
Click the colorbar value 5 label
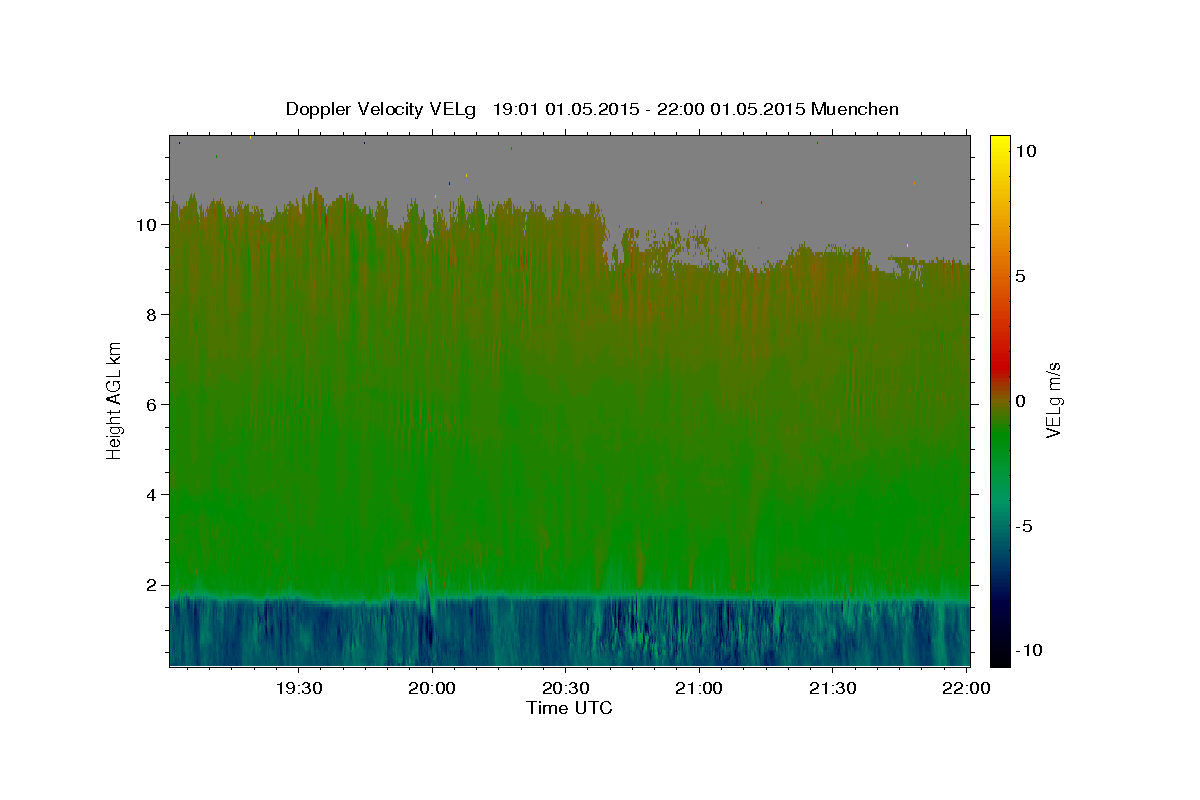tap(1020, 275)
